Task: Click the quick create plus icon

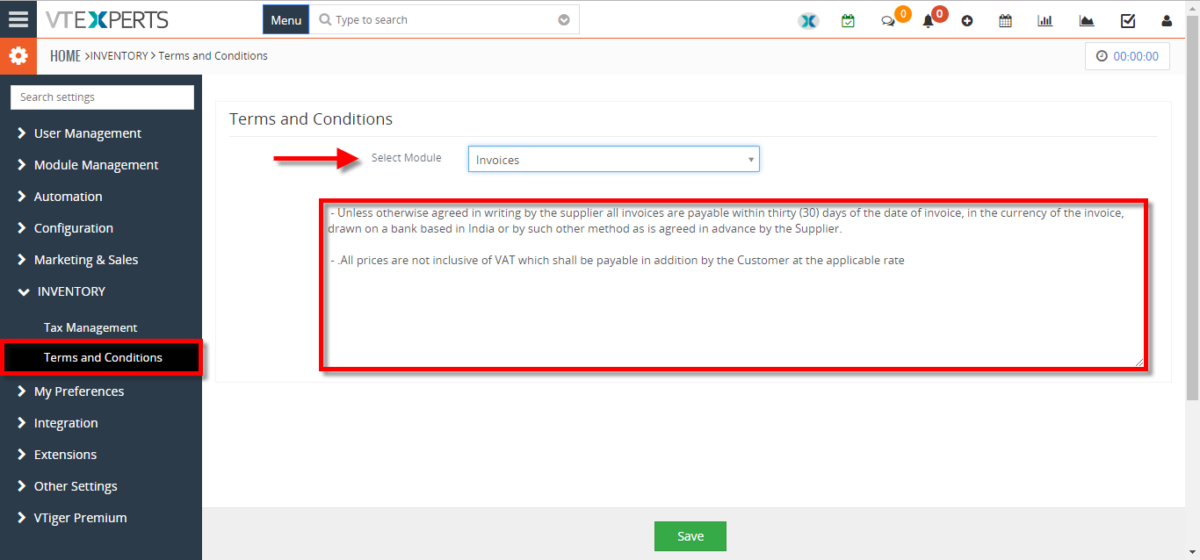Action: click(x=967, y=21)
